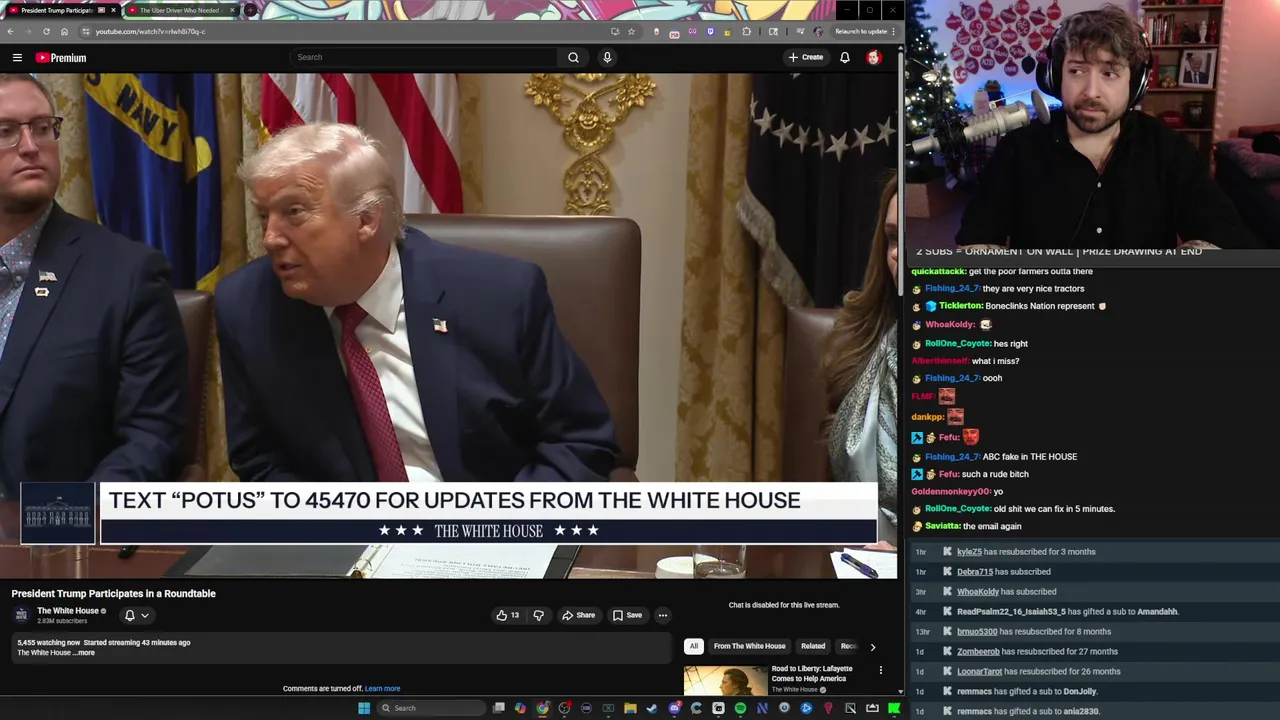Click chat username Fishing_24_7 saying oooh
The image size is (1280, 720).
coord(951,378)
